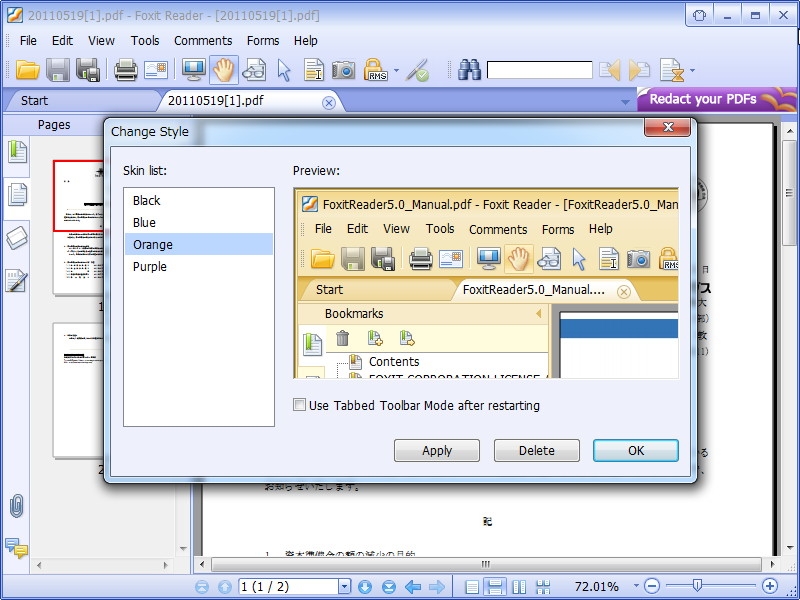This screenshot has height=600, width=800.
Task: Open the Attachments paperclip panel icon
Action: coord(16,505)
